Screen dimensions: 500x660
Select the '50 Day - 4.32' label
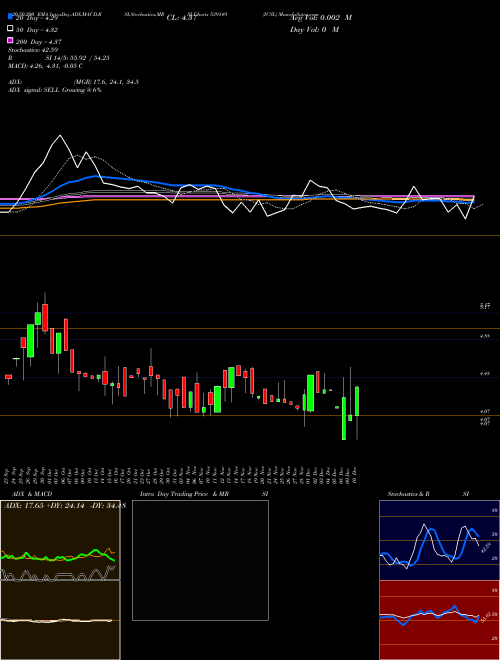tap(37, 30)
